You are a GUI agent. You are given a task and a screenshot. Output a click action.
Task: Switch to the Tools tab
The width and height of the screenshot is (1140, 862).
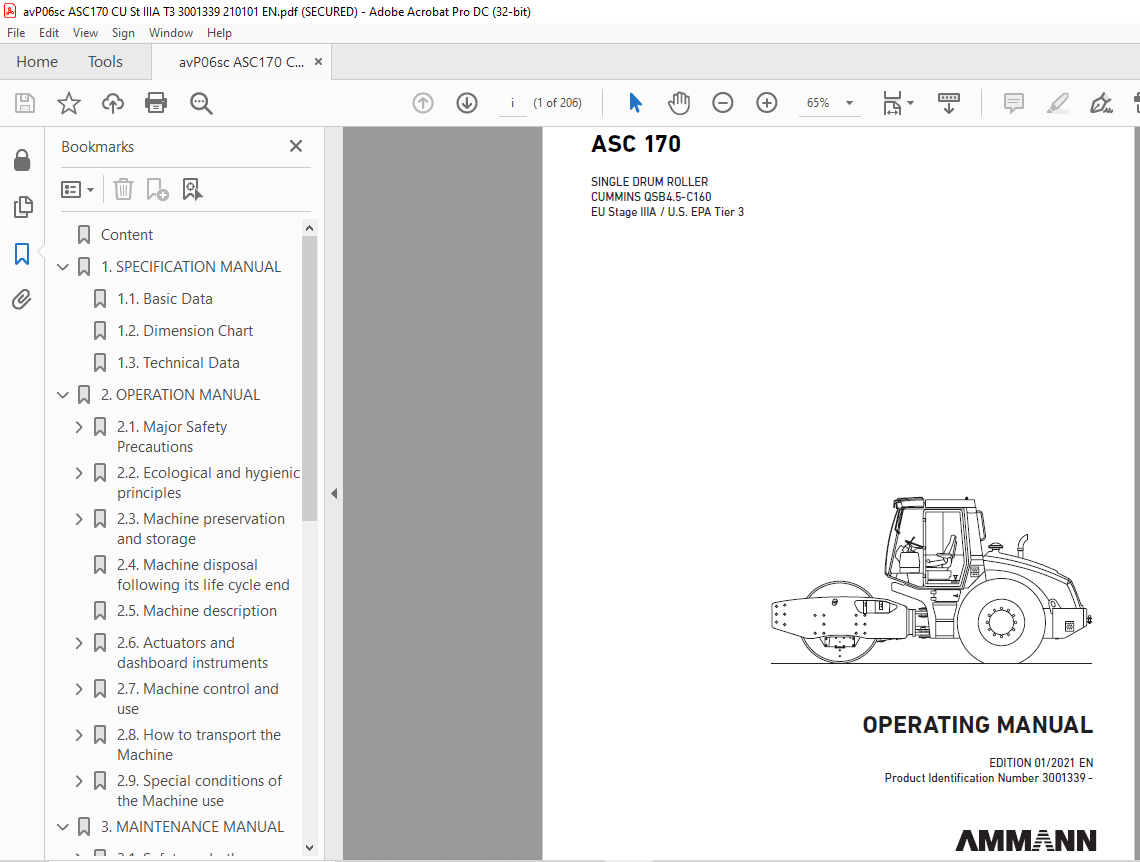point(105,62)
